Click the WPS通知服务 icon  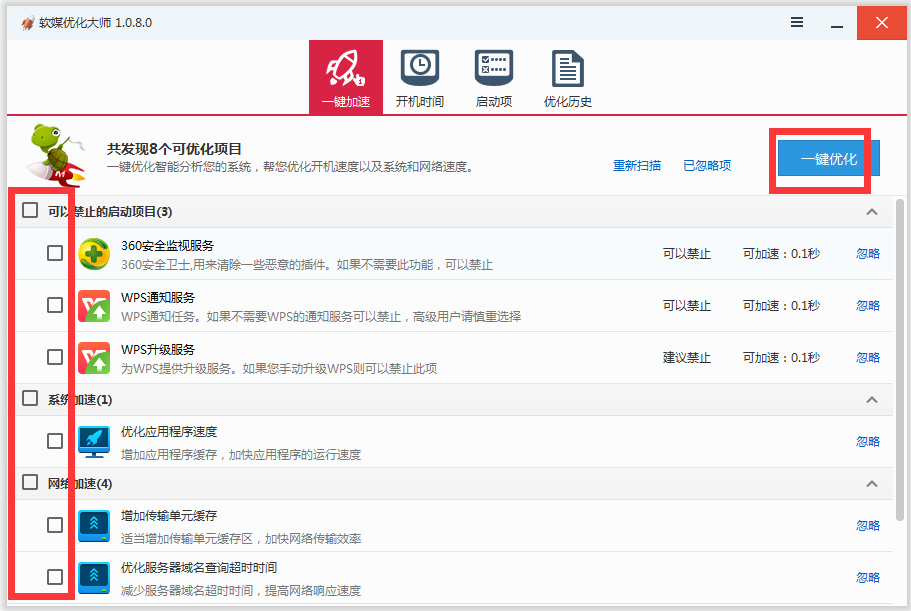[x=93, y=305]
